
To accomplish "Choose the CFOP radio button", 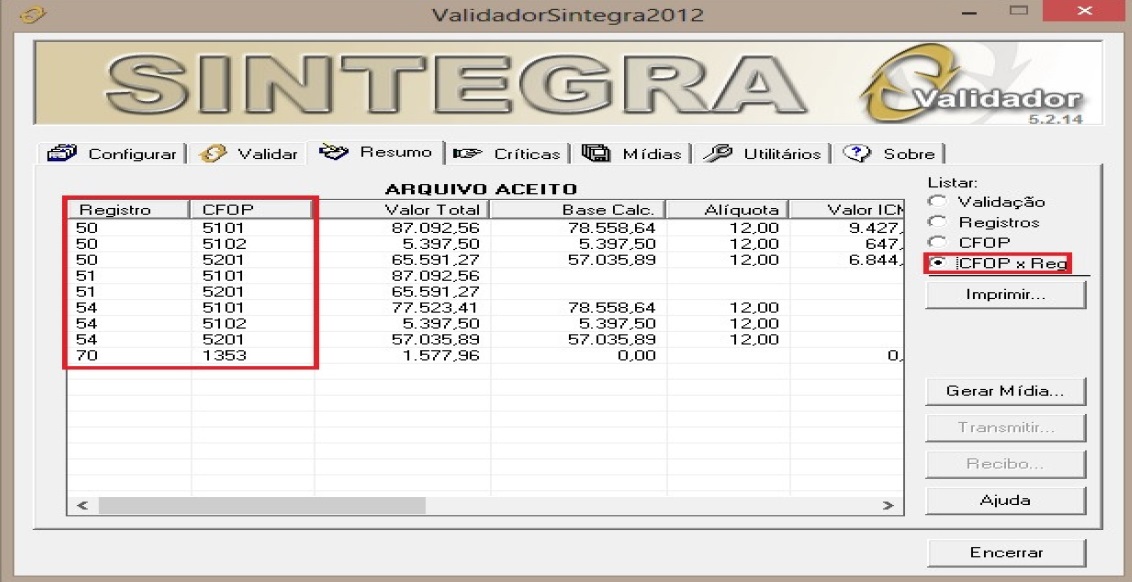I will tap(937, 242).
